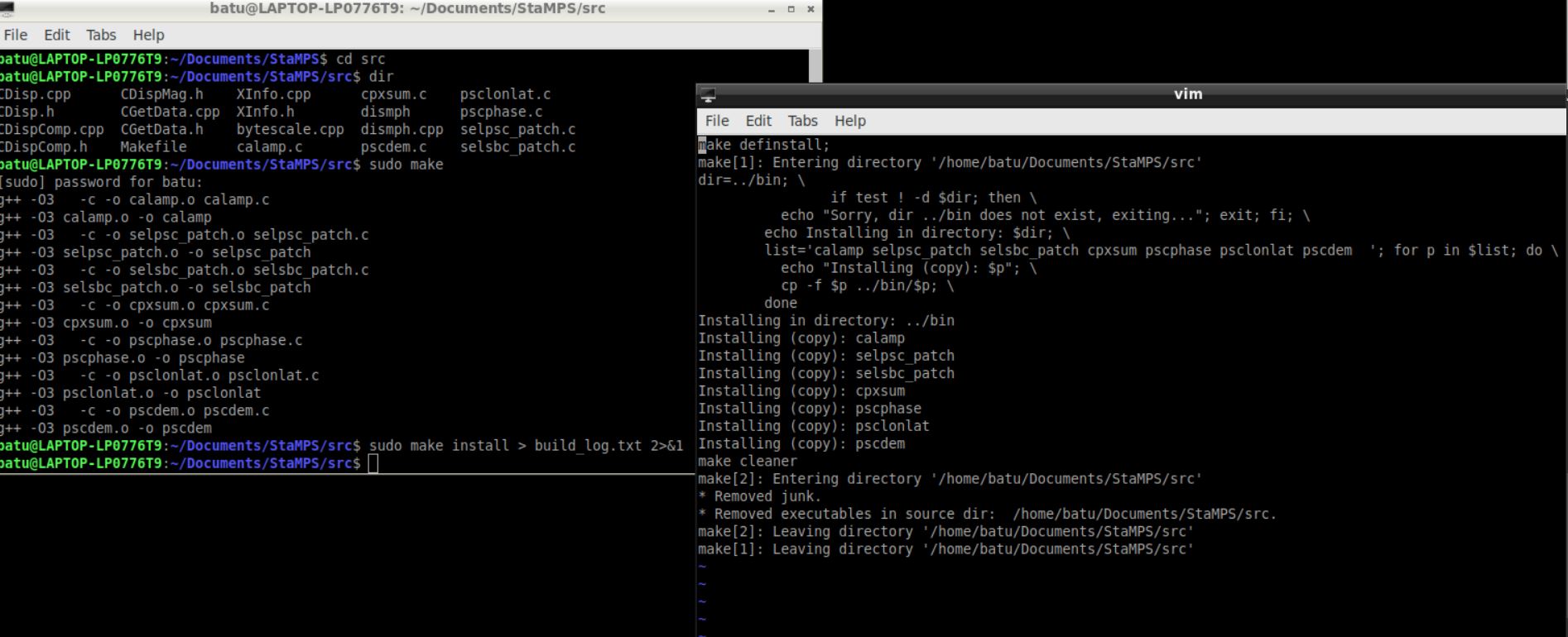This screenshot has height=637, width=1568.
Task: Click the "g++ -O3 calamp.o -o calamp" line
Action: pyautogui.click(x=106, y=218)
